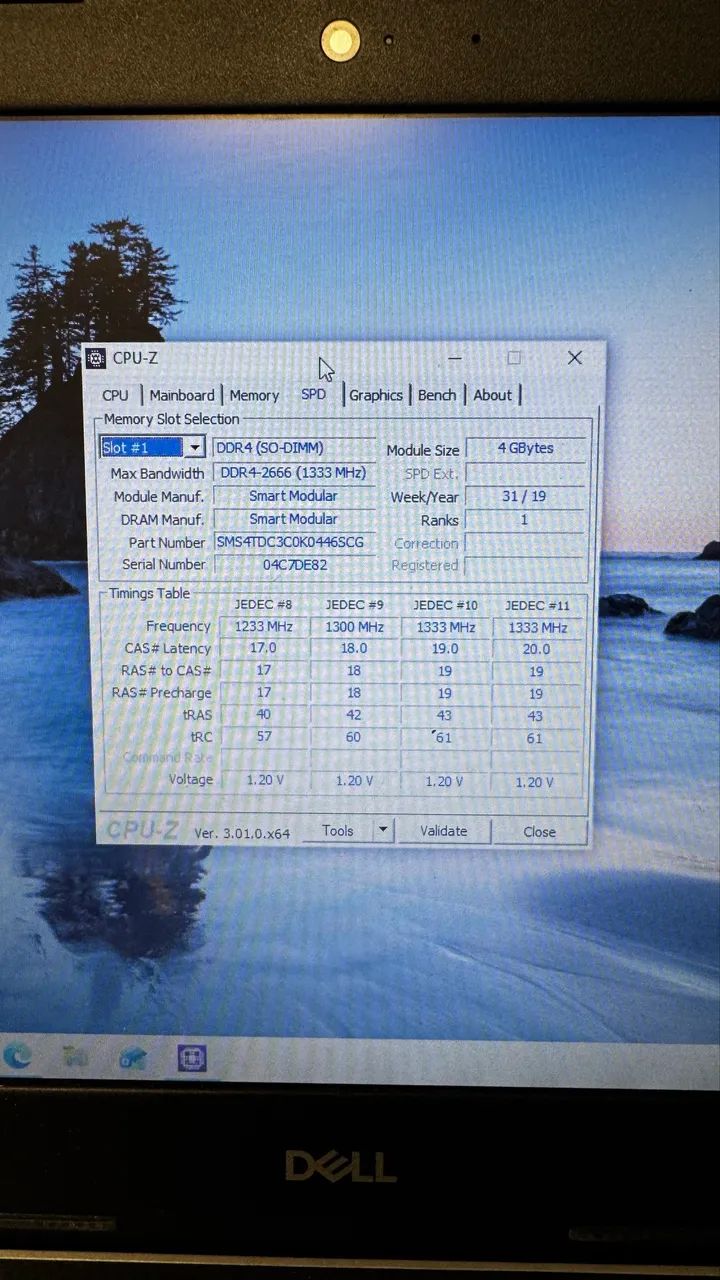Click the Tools button
The width and height of the screenshot is (720, 1280).
pyautogui.click(x=338, y=830)
